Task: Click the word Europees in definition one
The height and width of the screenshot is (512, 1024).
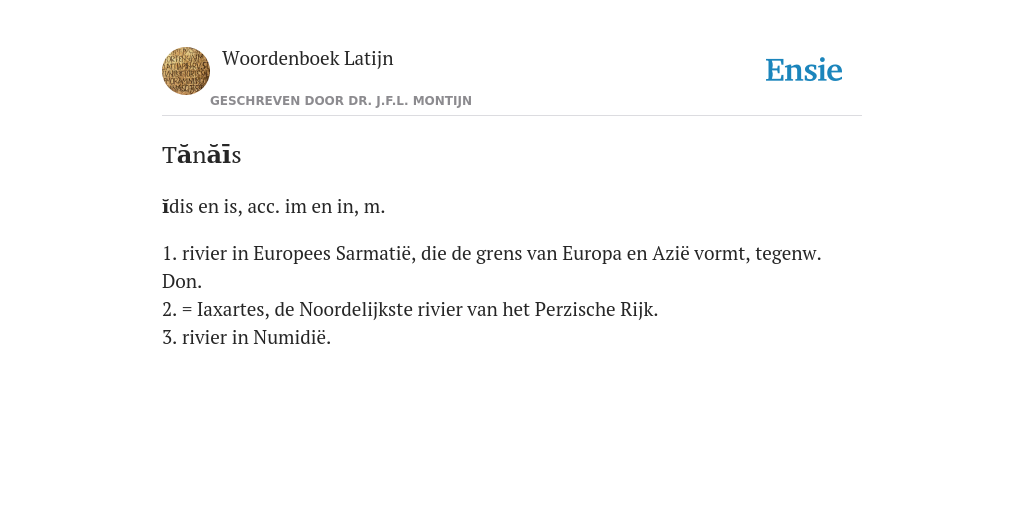Action: click(292, 253)
